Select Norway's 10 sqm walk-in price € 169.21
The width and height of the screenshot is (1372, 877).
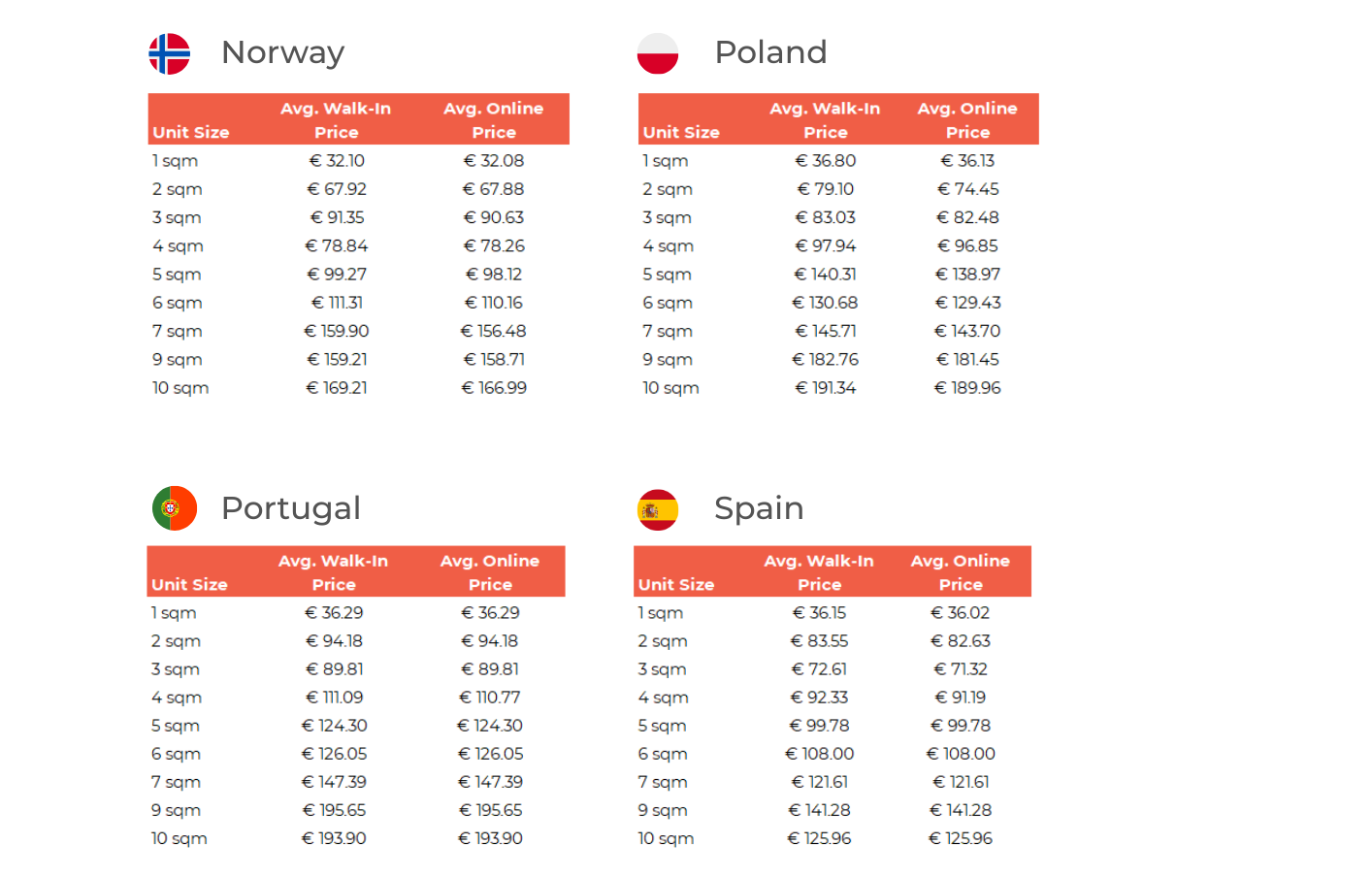[x=337, y=388]
